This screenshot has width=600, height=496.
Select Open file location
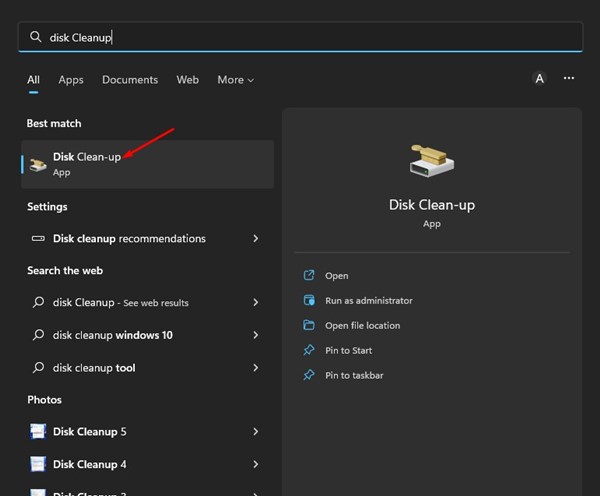click(x=362, y=325)
